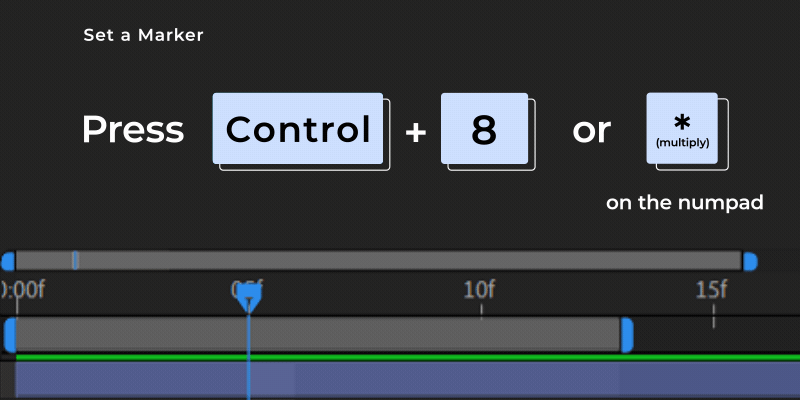Click the gray work area bar
Viewport: 800px width, 400px height.
click(318, 335)
